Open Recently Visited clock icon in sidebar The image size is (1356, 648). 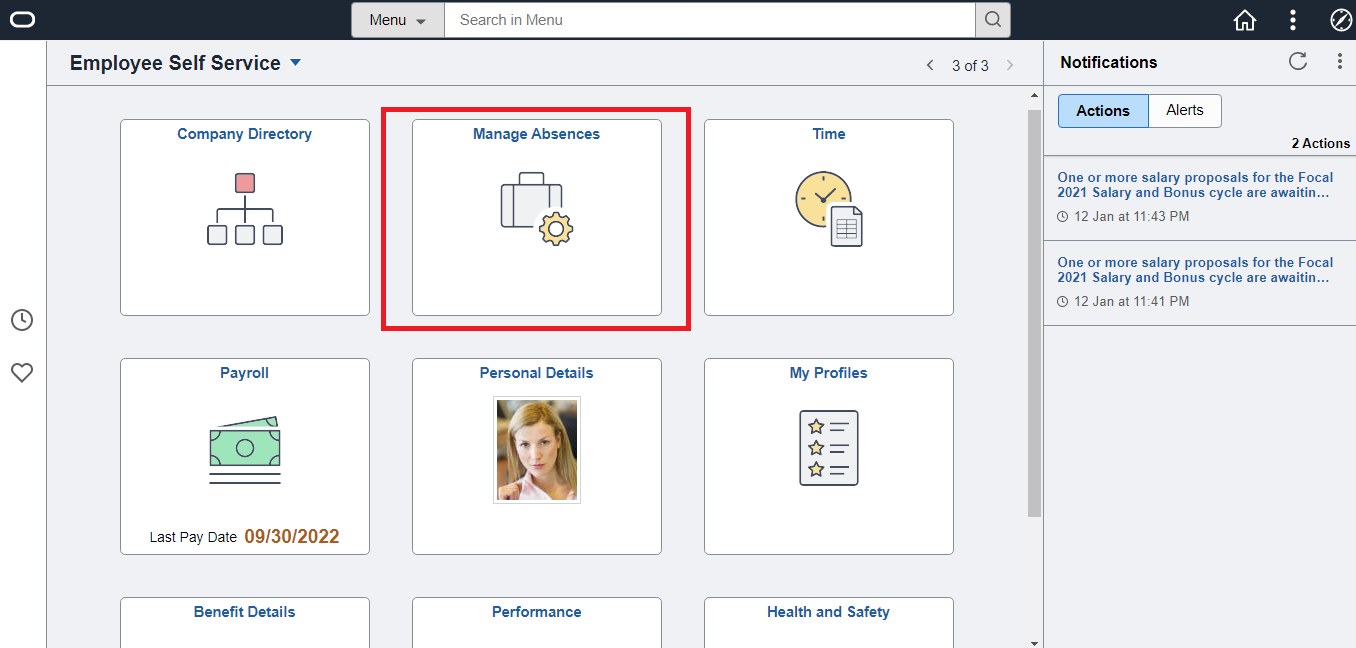pyautogui.click(x=22, y=320)
